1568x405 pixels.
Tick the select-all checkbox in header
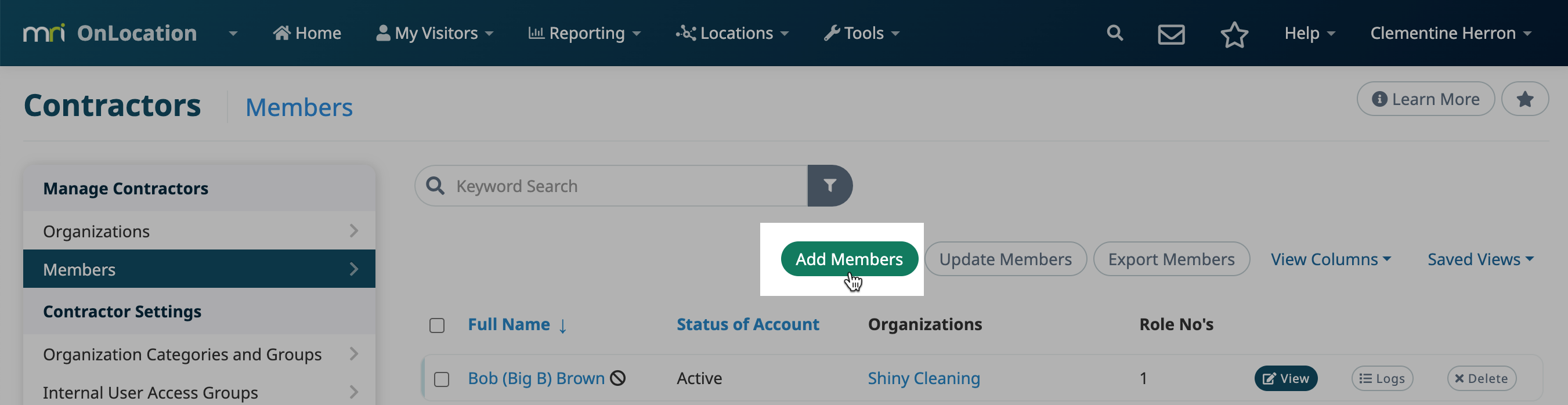pyautogui.click(x=437, y=325)
